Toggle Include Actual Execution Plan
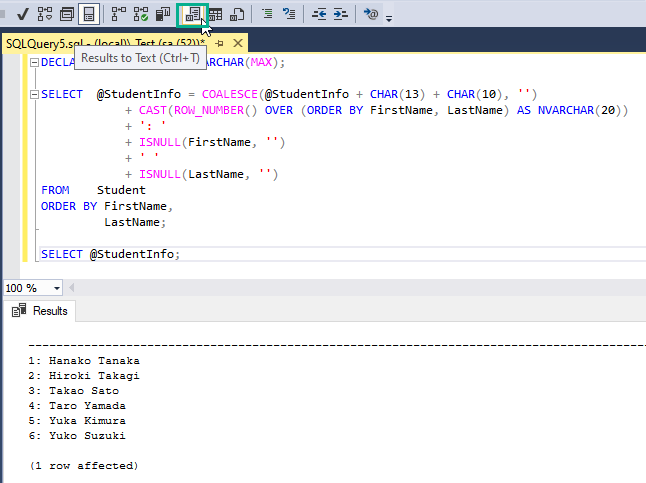The width and height of the screenshot is (646, 483). (x=118, y=14)
